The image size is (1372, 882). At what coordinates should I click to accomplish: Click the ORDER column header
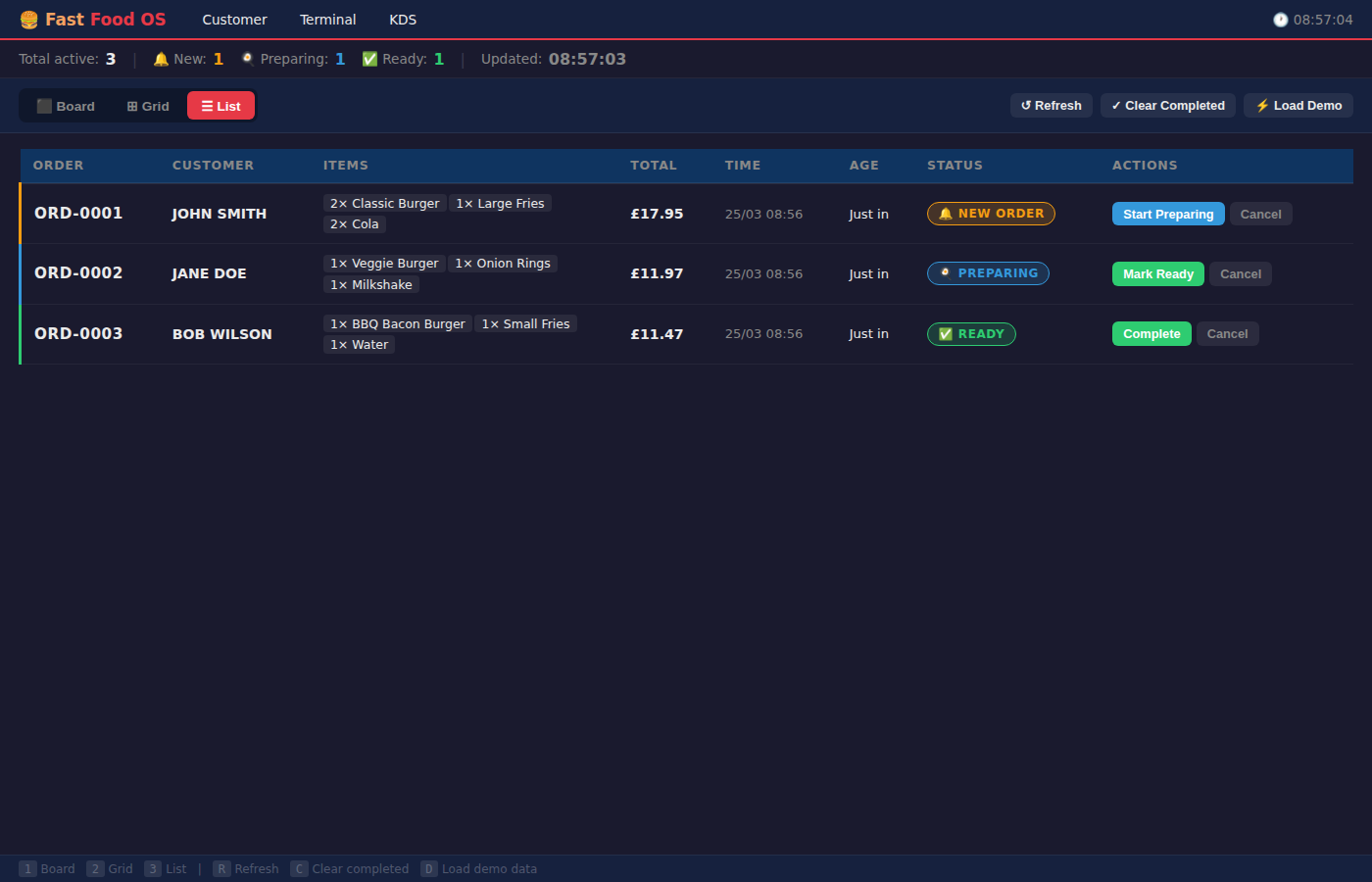[x=58, y=165]
